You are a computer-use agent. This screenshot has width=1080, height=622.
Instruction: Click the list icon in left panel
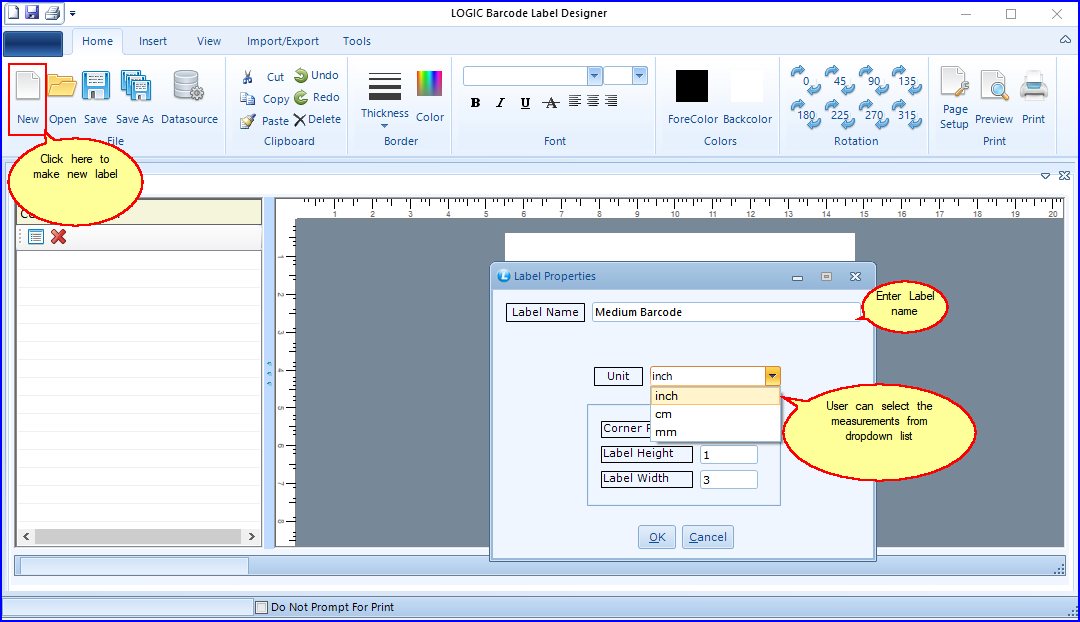tap(36, 237)
